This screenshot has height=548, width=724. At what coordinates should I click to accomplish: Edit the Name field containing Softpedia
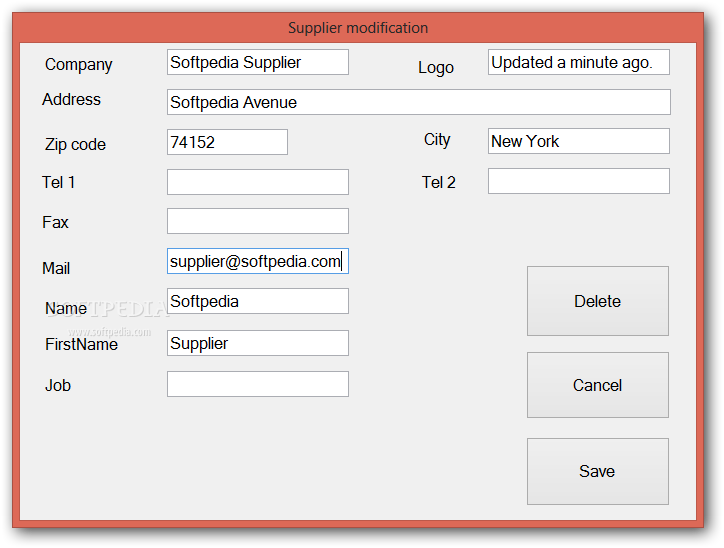258,301
